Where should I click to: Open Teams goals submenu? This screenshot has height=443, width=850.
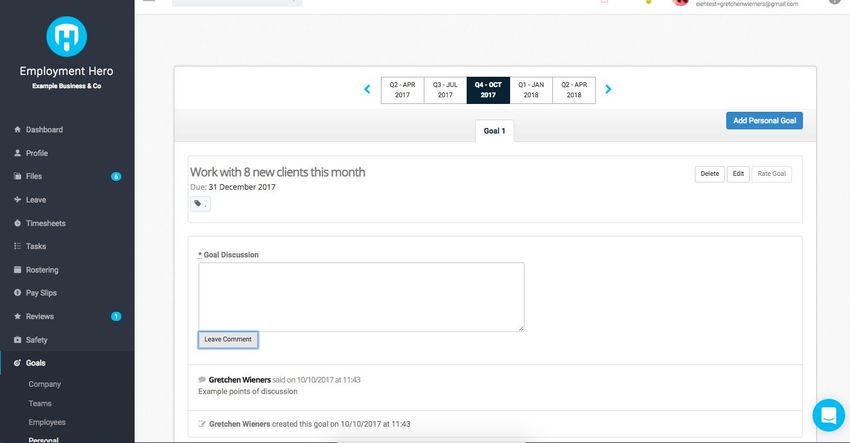[40, 403]
